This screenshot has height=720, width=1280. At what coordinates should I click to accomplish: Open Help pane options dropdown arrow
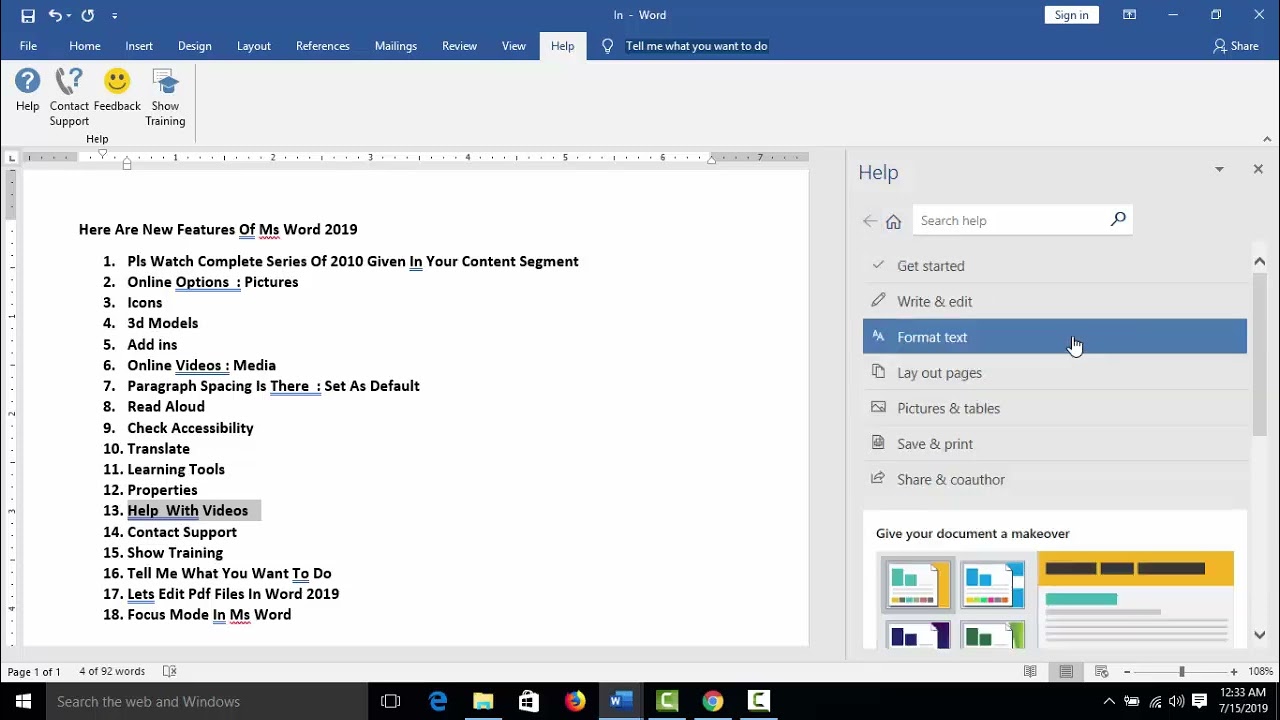click(x=1219, y=170)
